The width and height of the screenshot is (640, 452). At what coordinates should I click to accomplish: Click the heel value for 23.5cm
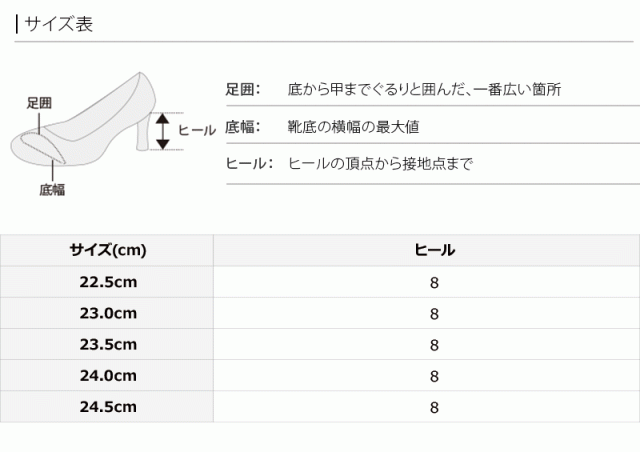[434, 344]
